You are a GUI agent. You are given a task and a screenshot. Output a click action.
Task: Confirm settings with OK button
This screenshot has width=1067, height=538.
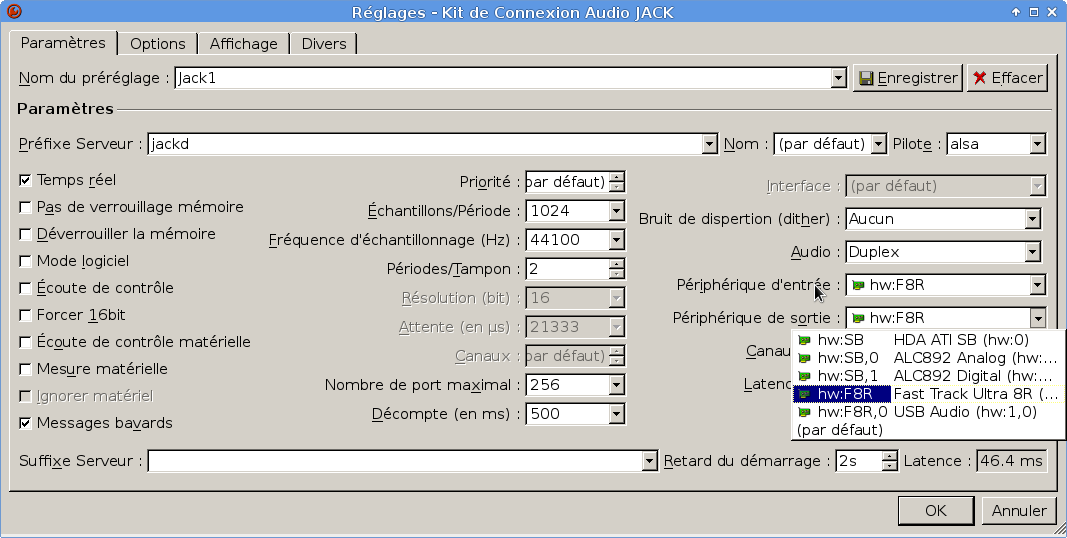tap(936, 511)
